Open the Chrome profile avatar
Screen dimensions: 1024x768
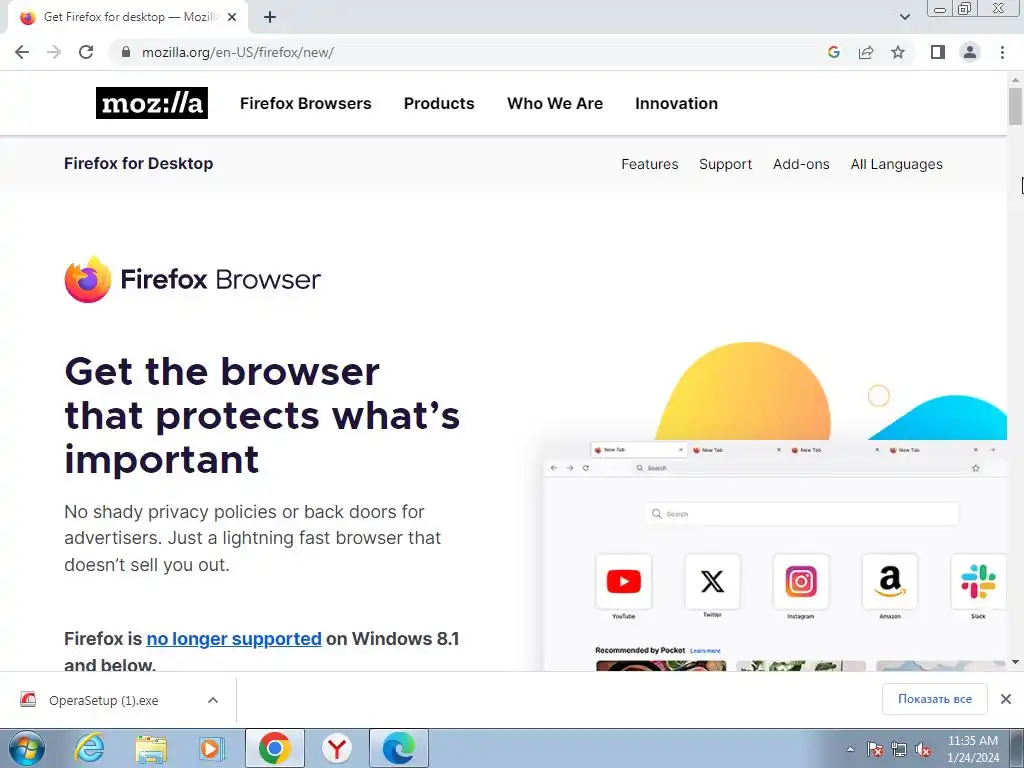tap(970, 52)
